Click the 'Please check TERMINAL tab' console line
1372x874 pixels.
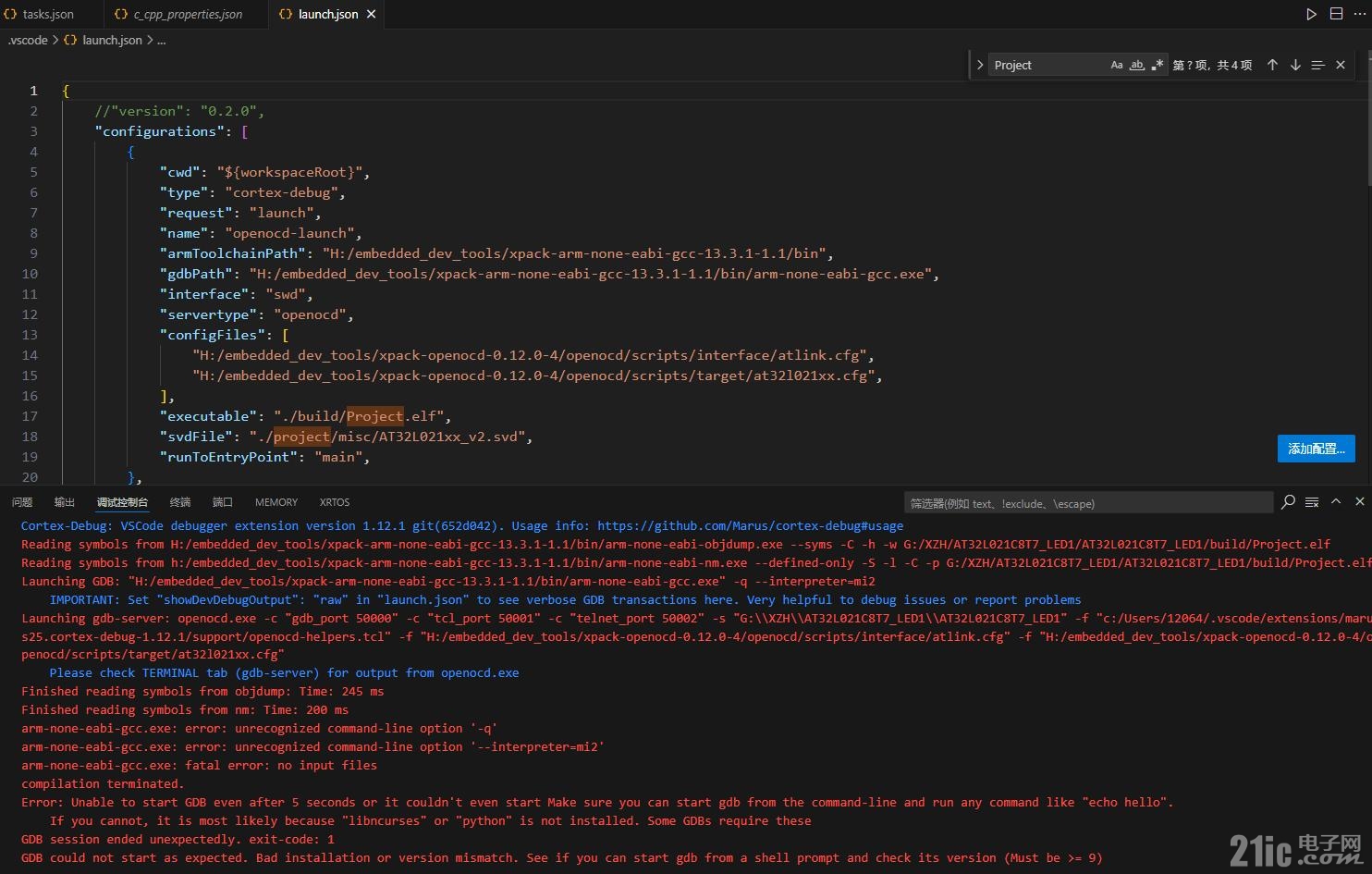[x=284, y=673]
